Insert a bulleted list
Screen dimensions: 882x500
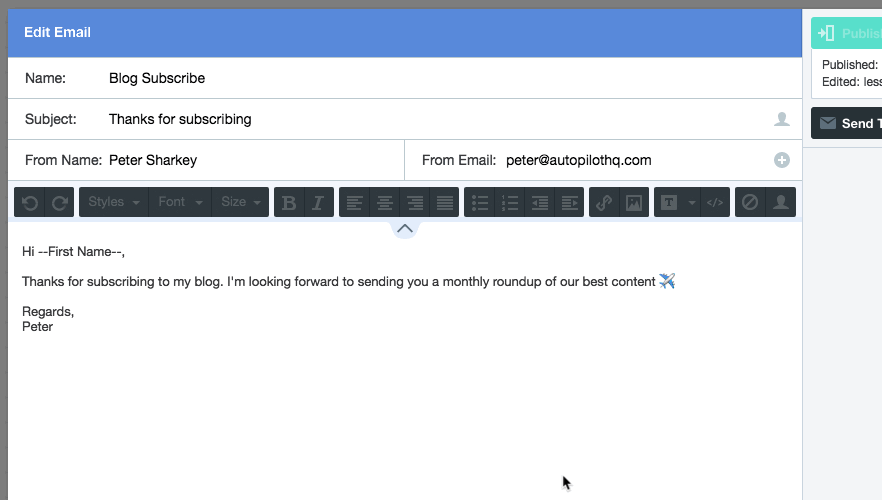tap(480, 203)
